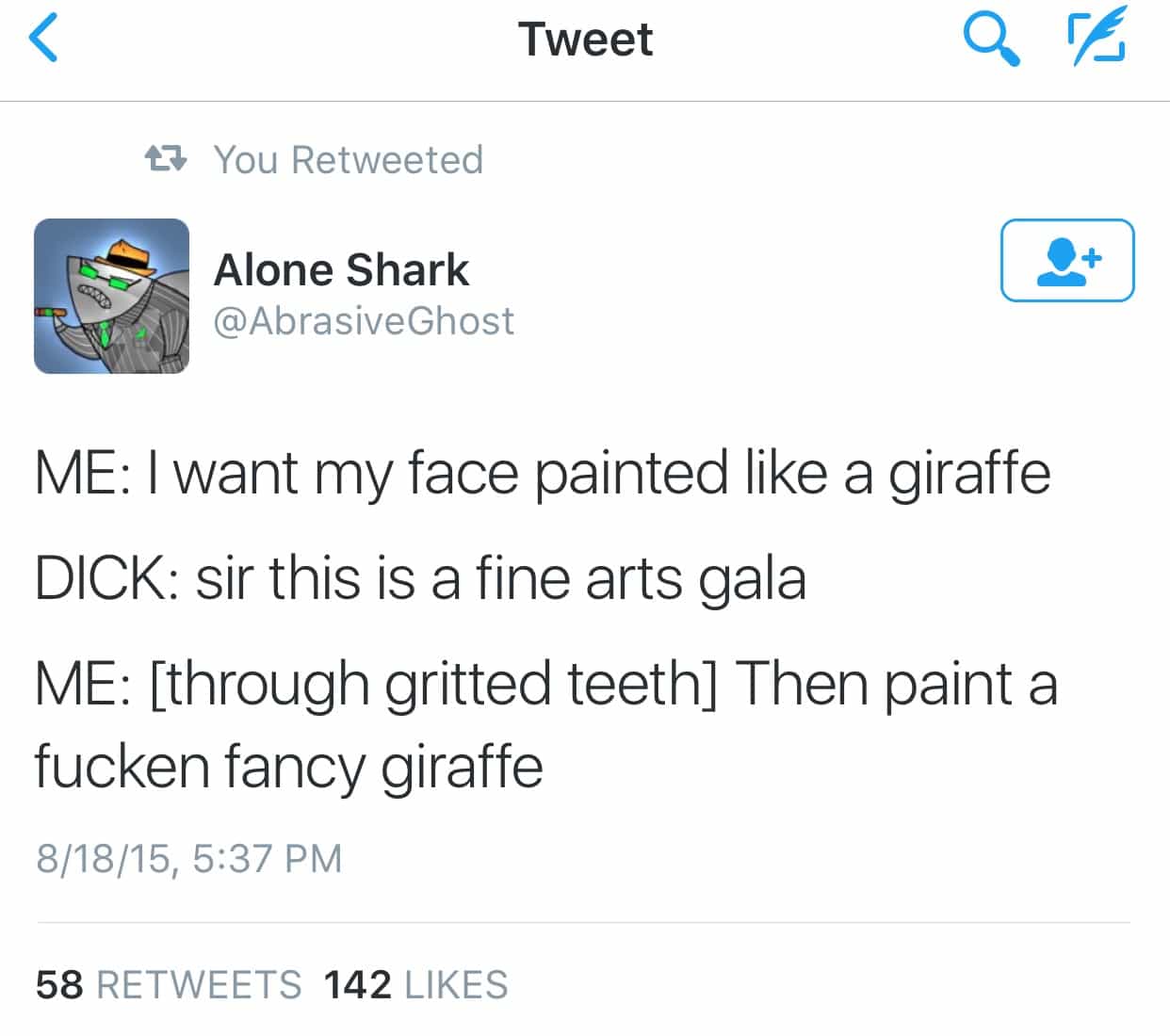Tap the through gritted teeth line

(x=546, y=683)
